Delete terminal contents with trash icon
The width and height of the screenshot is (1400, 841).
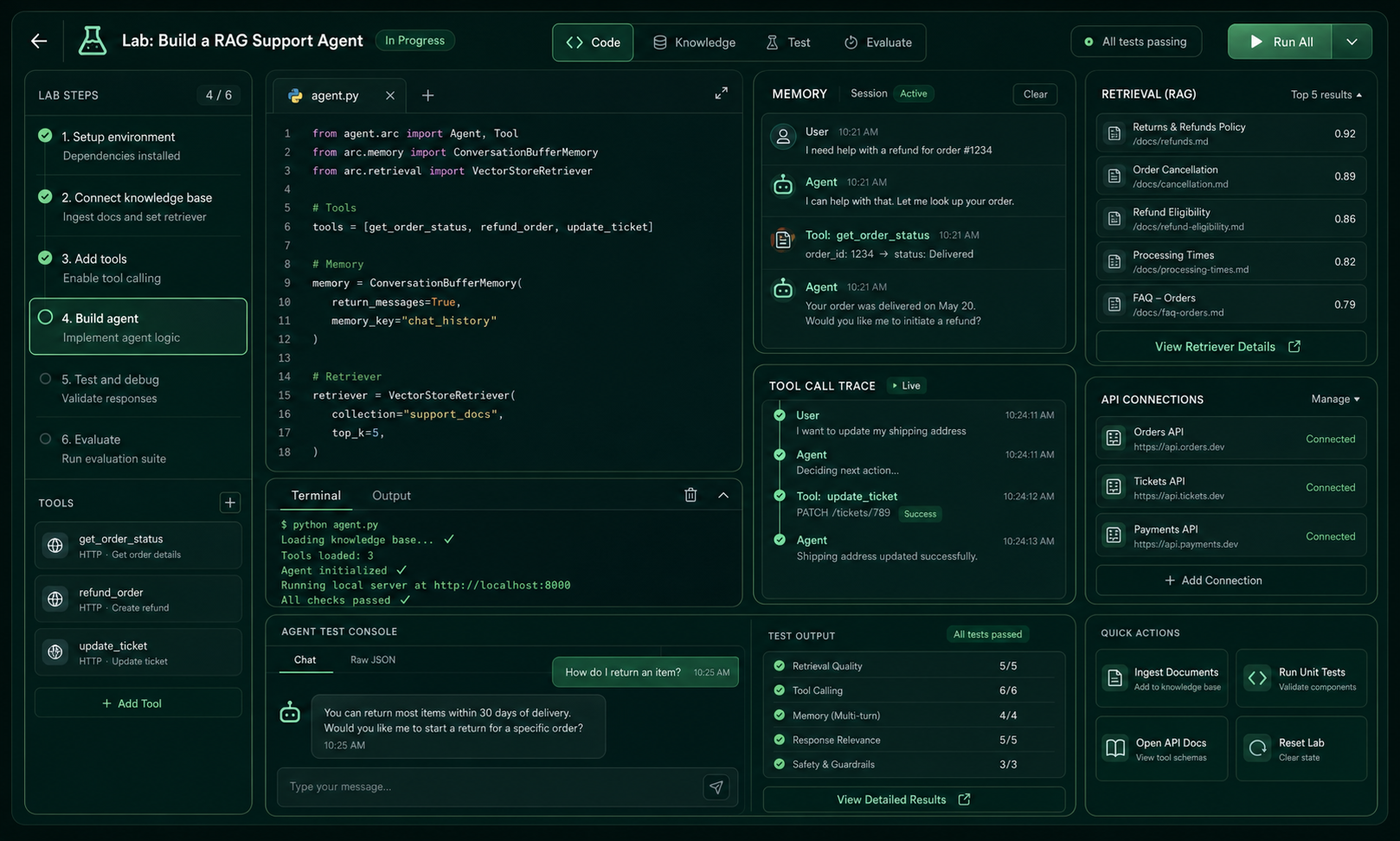690,495
